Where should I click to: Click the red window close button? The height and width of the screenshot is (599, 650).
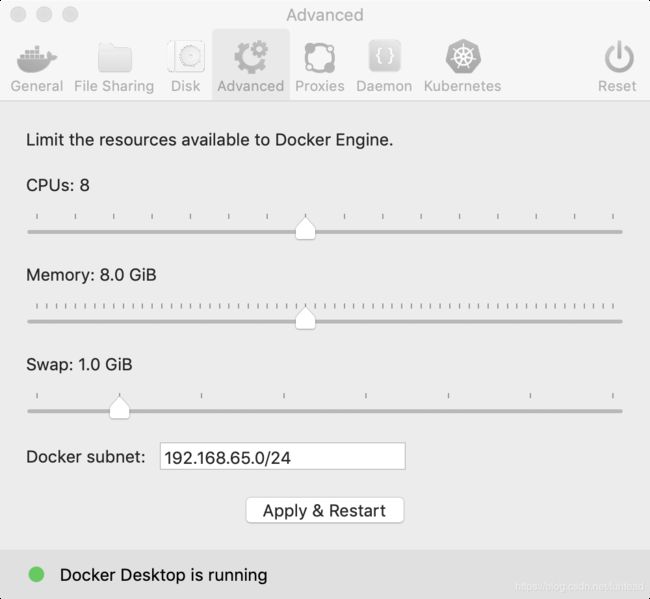(18, 14)
